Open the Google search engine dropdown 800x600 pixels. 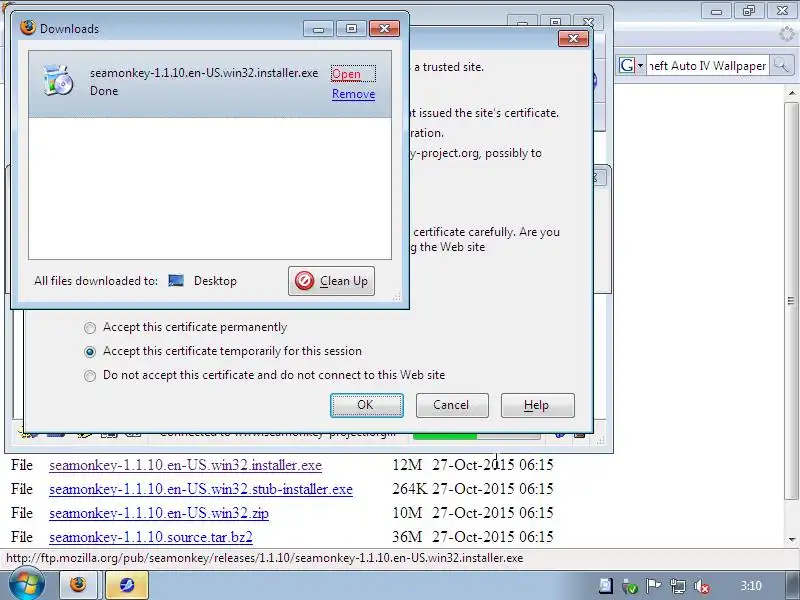click(640, 65)
